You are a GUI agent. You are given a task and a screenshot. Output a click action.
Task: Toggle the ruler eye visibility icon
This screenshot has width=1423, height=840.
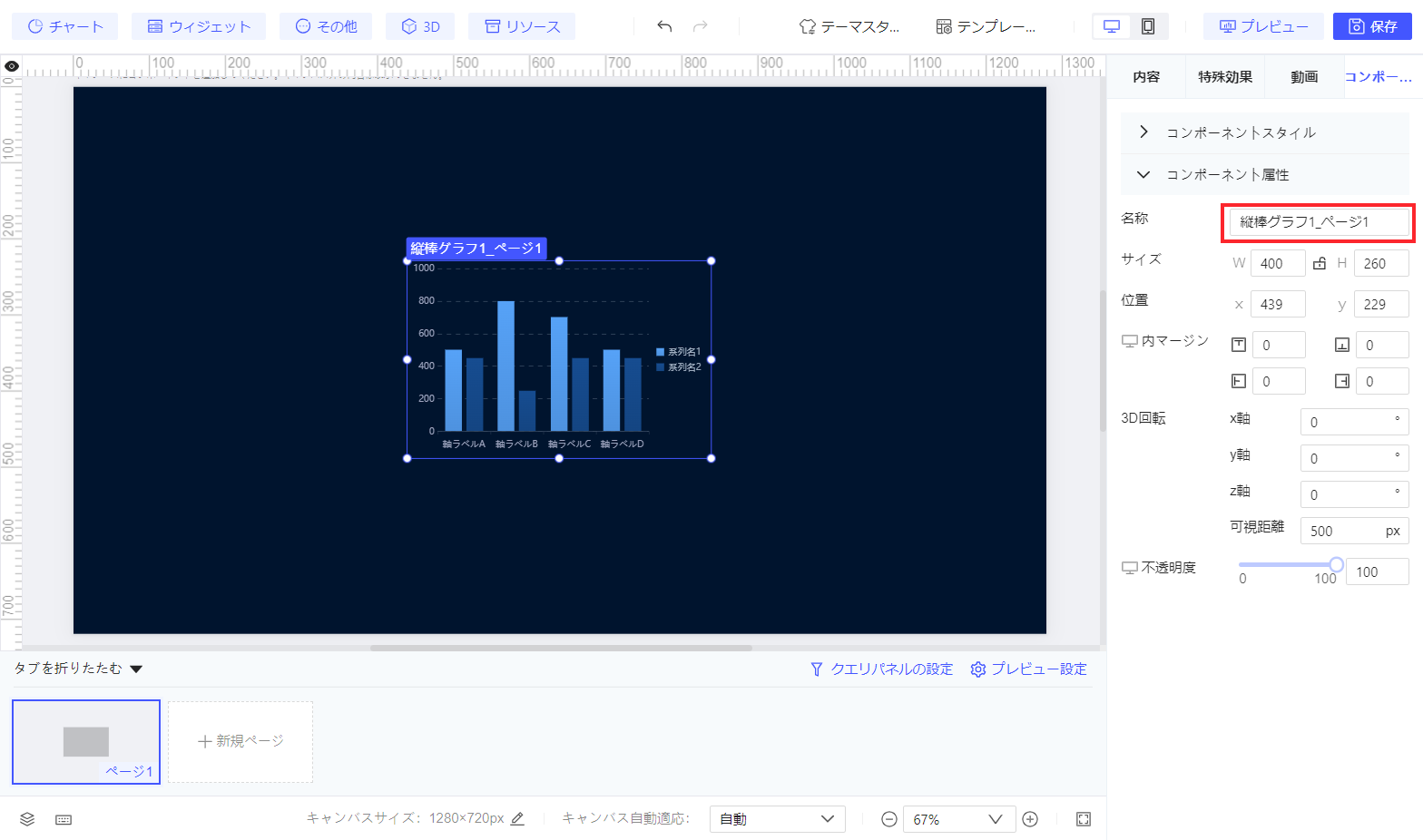[11, 66]
